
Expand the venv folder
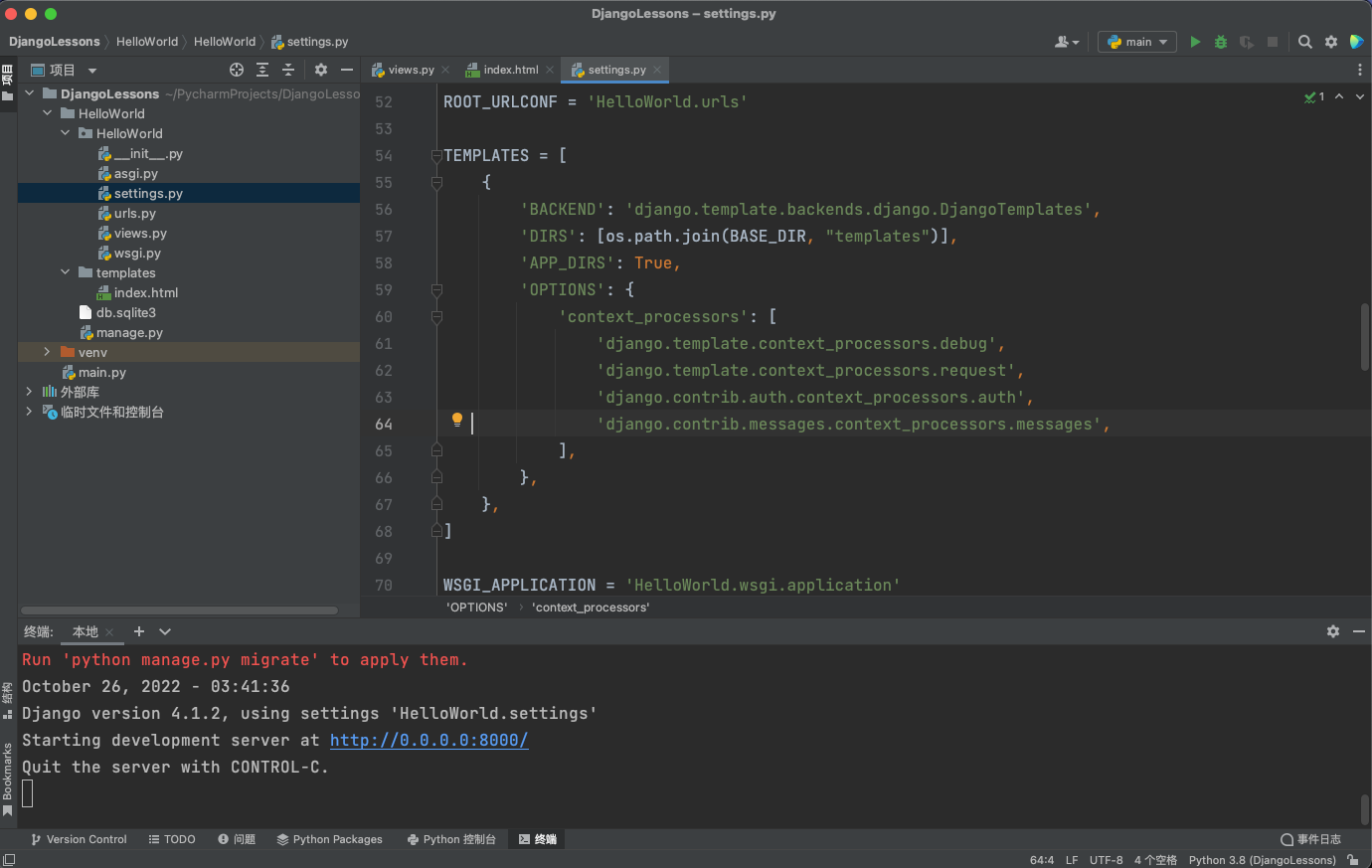tap(47, 352)
